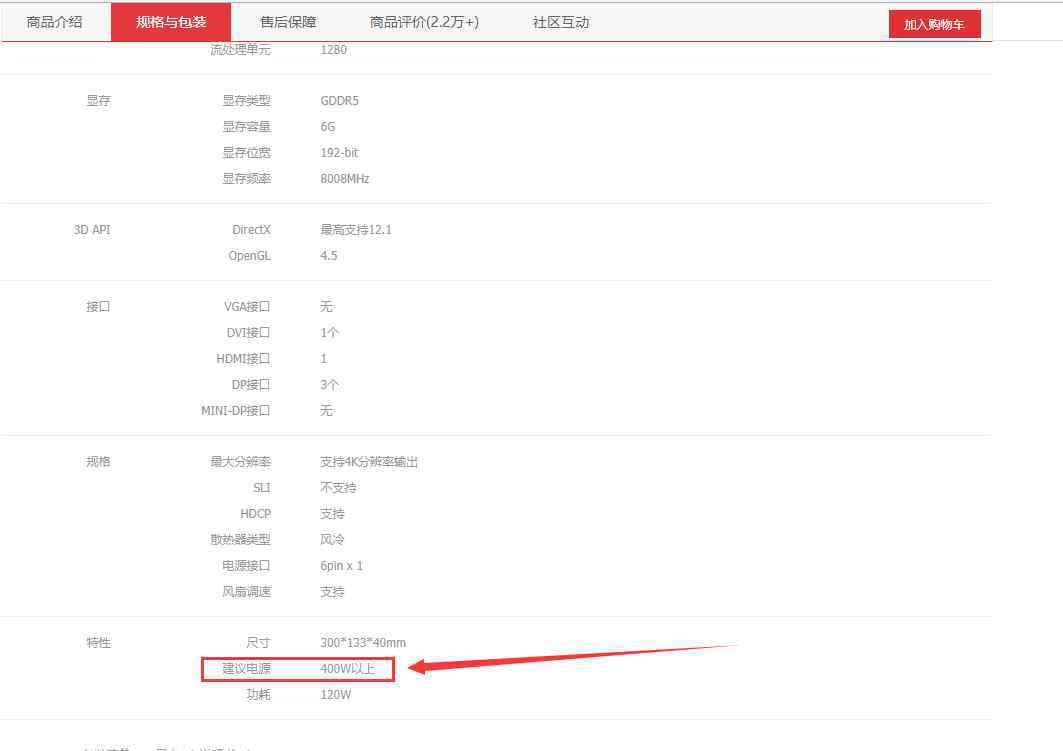Click the HDMI接口 label

[243, 359]
